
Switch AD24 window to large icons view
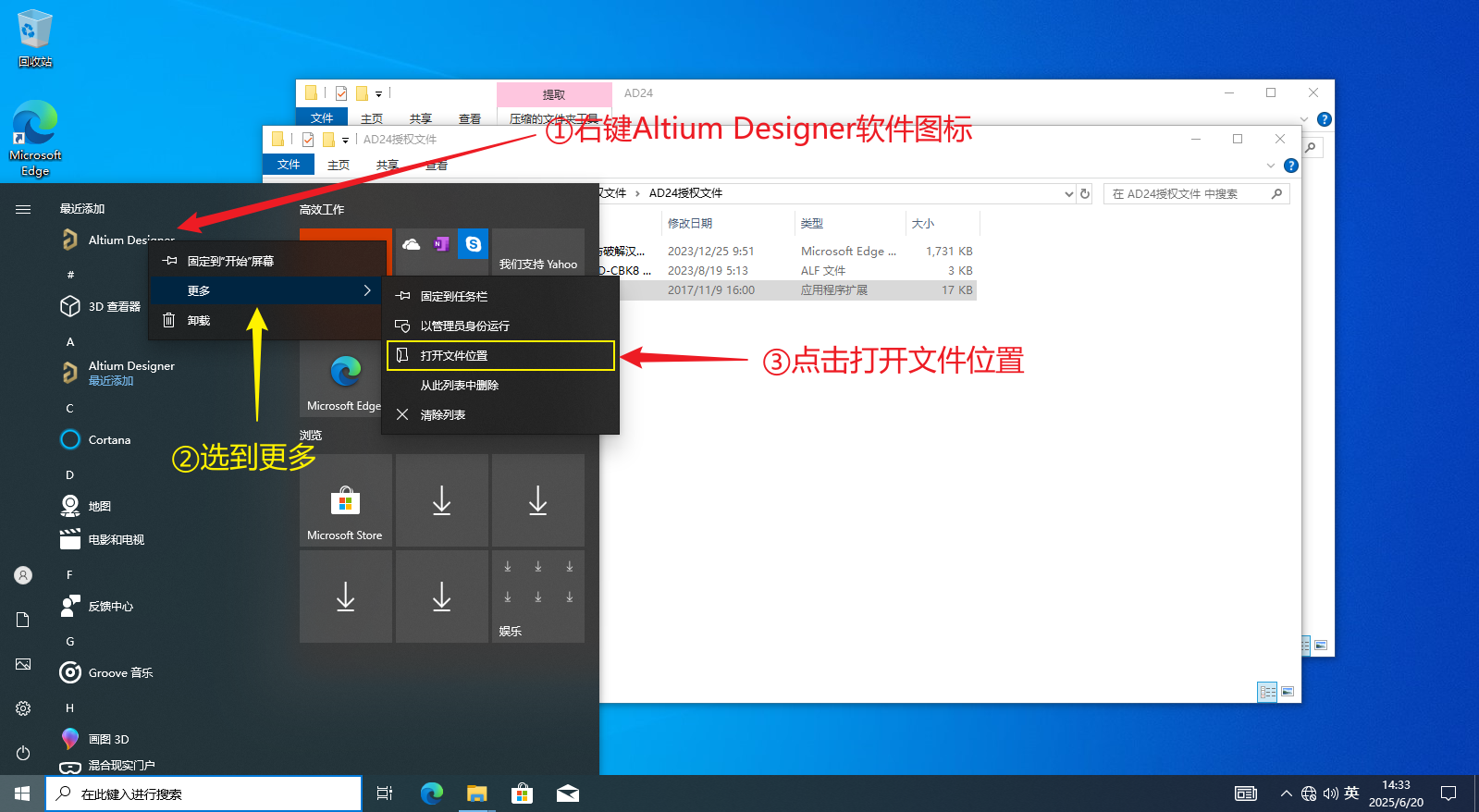tap(1321, 646)
